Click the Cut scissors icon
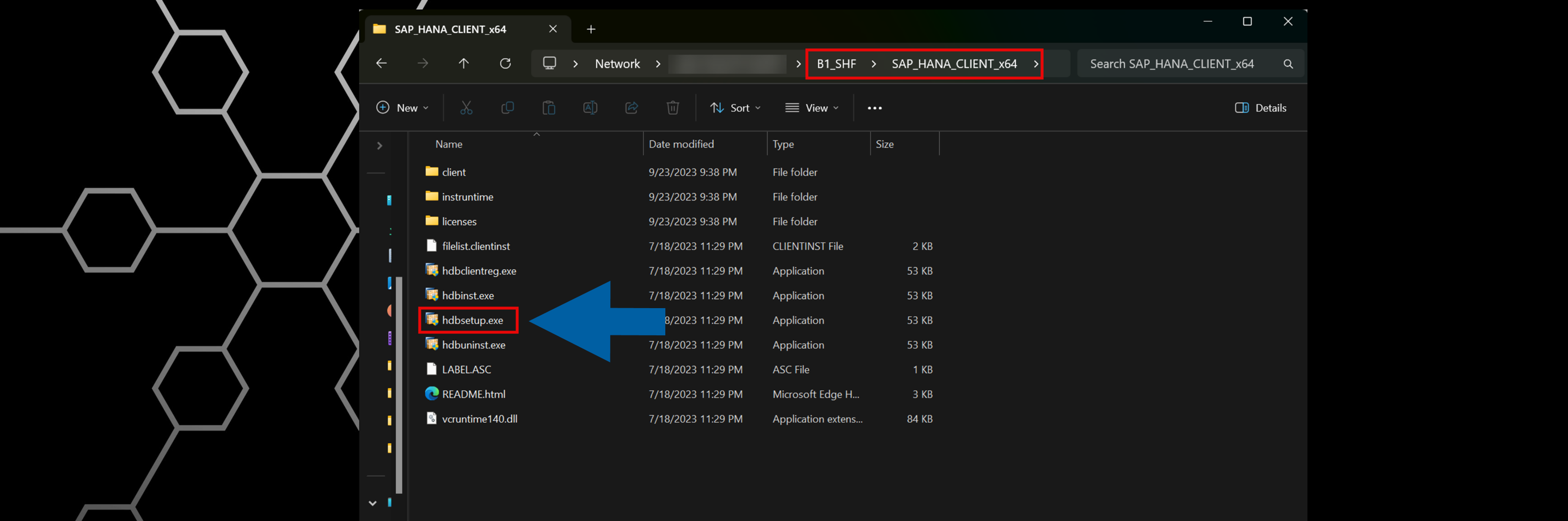 (465, 108)
